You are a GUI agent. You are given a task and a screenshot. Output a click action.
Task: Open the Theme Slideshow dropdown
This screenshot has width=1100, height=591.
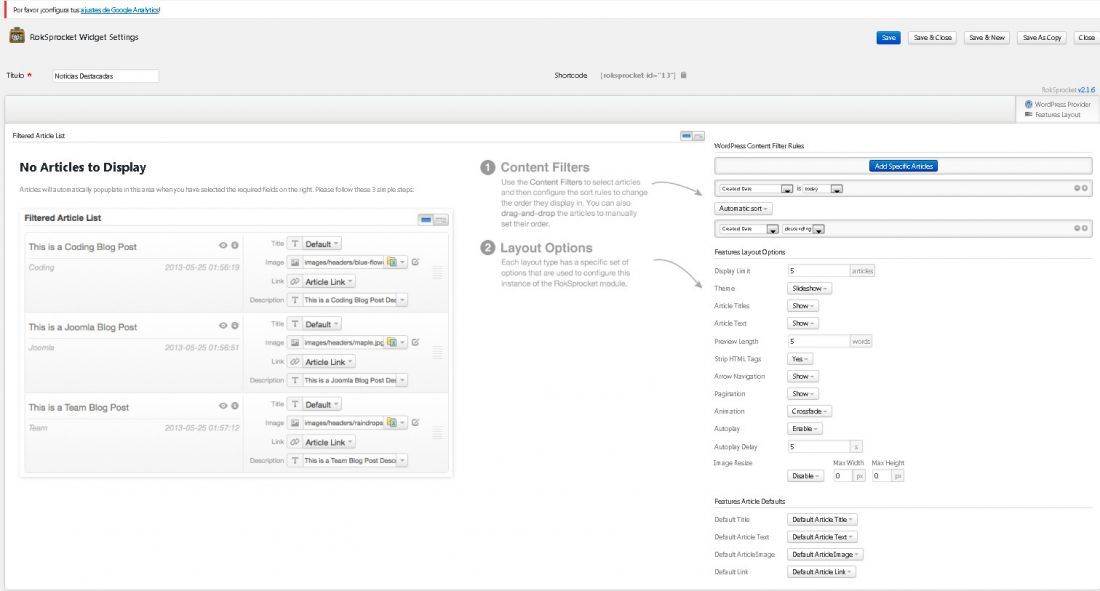click(810, 288)
